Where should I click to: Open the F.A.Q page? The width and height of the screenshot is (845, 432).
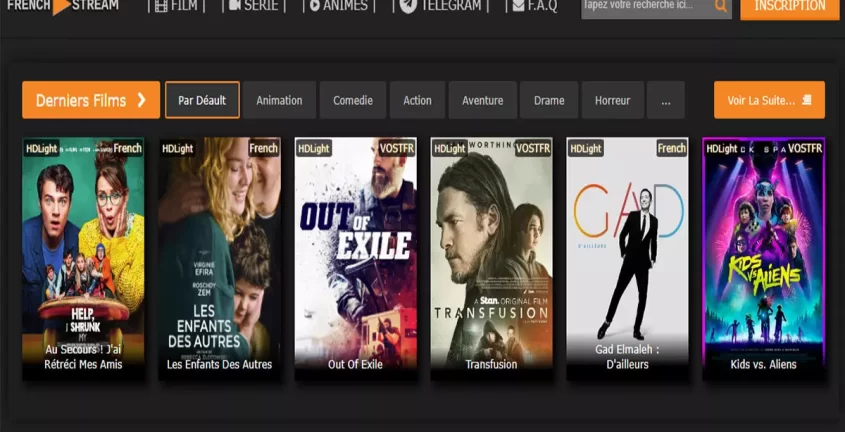tap(535, 6)
